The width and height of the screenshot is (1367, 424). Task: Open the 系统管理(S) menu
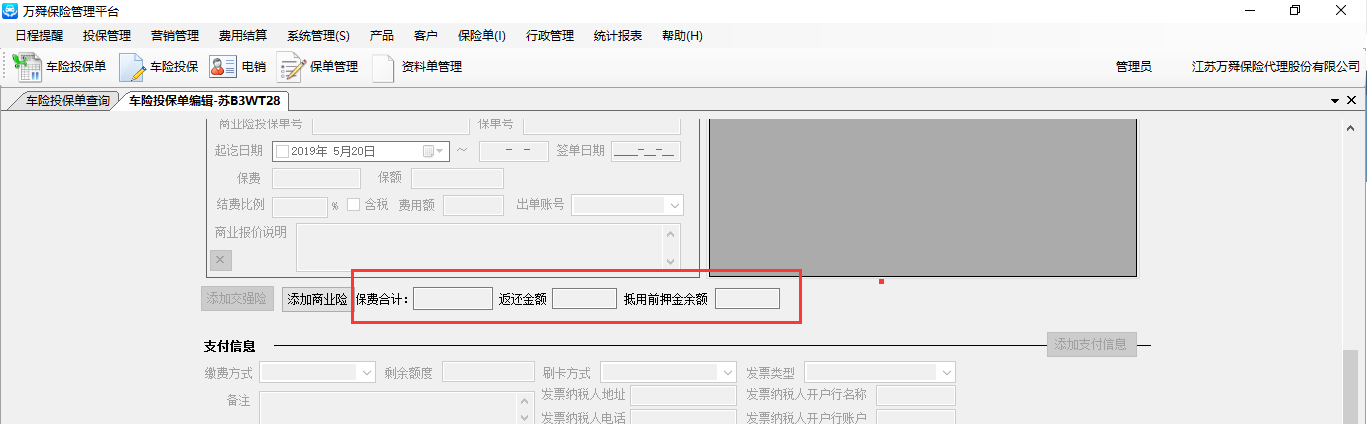point(318,35)
